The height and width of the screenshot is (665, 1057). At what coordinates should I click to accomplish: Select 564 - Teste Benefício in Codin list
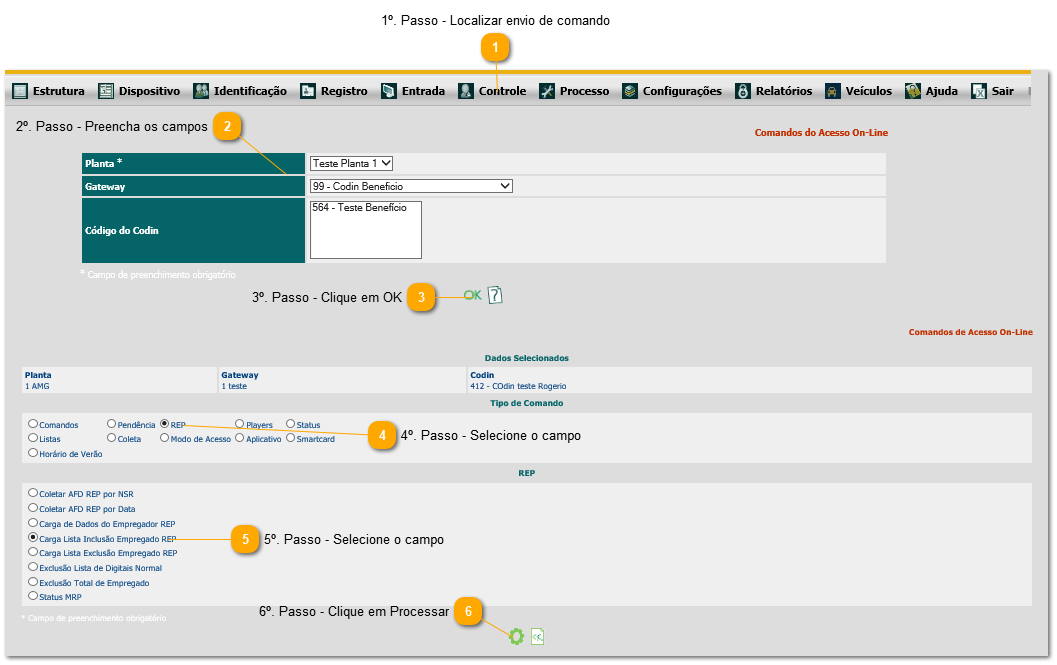point(359,208)
